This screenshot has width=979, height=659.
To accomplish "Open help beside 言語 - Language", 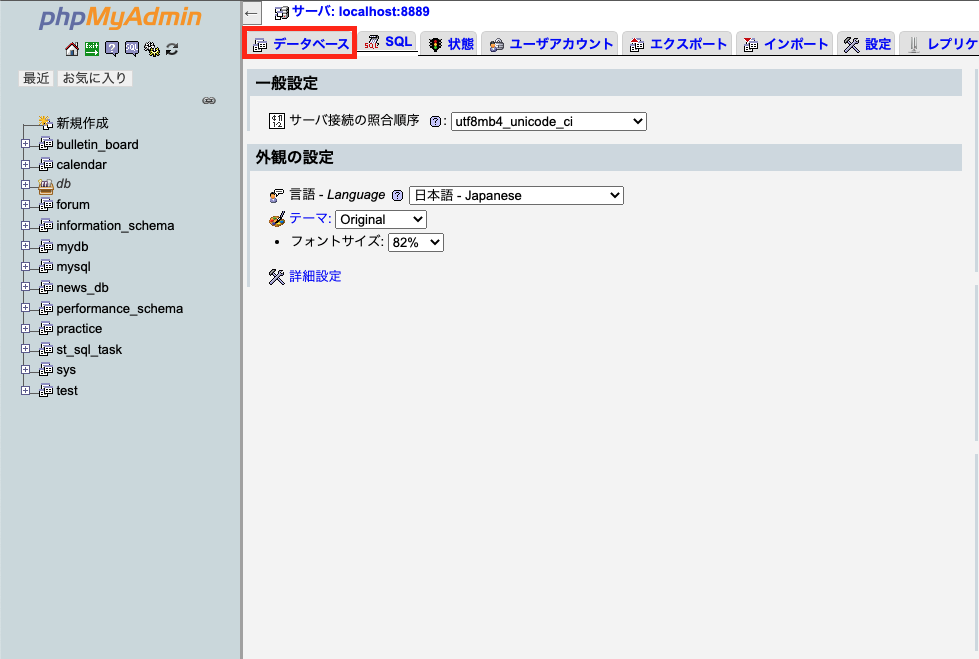I will point(400,195).
